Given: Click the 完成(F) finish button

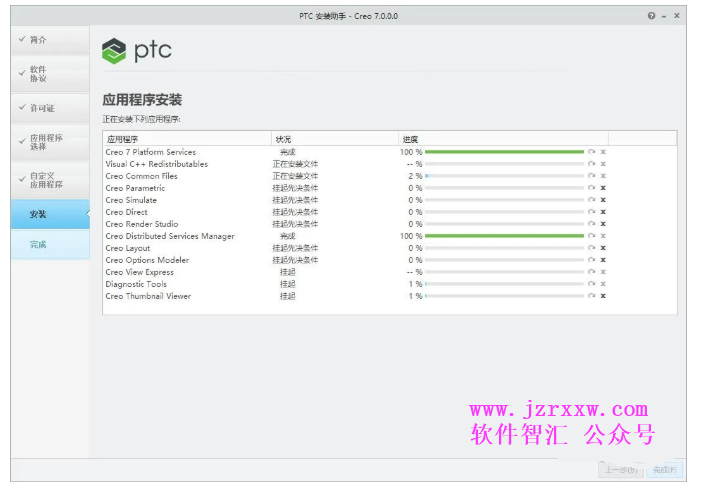Looking at the screenshot, I should click(x=665, y=470).
